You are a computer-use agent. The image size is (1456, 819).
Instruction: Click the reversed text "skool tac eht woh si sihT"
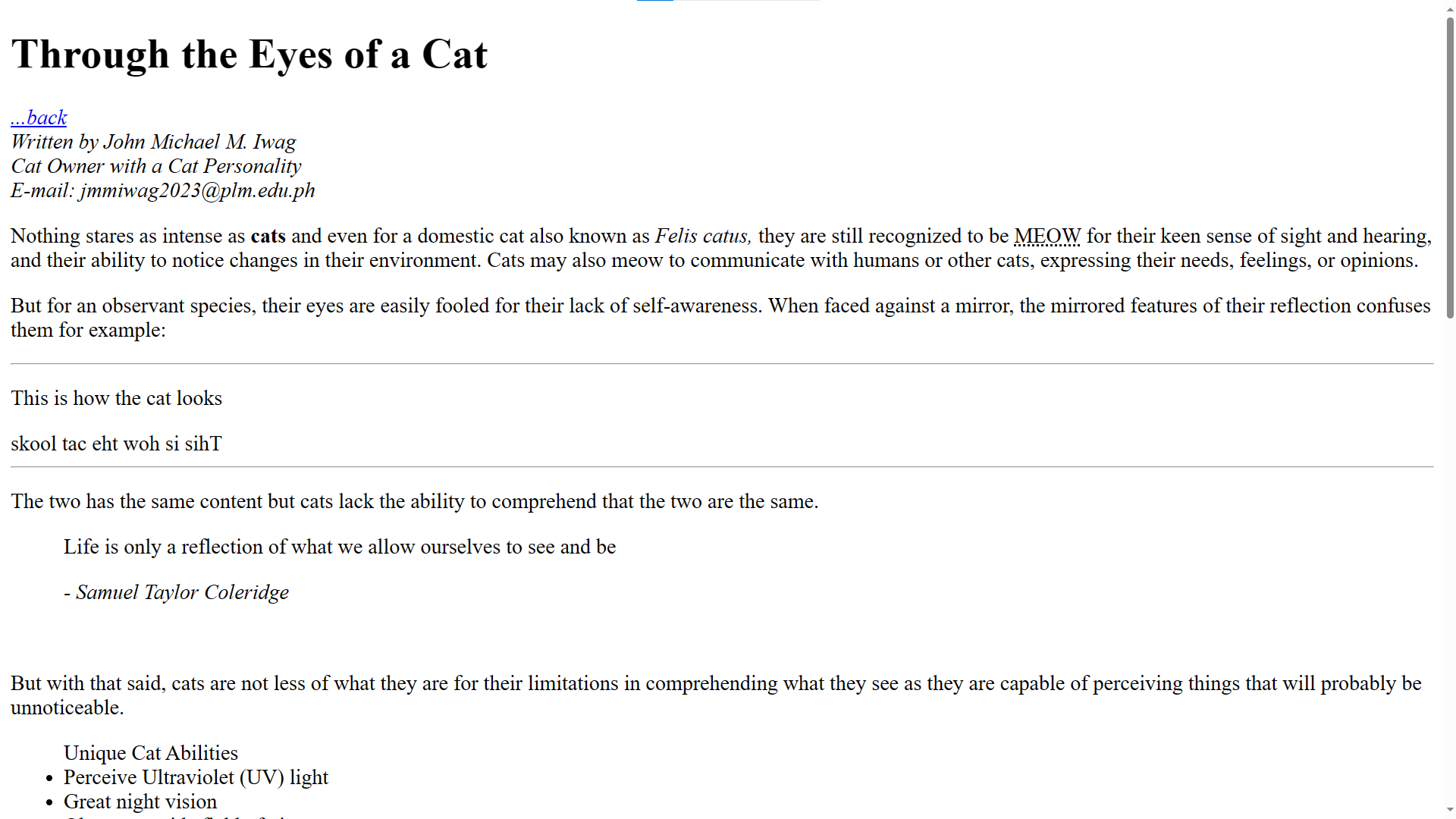click(x=116, y=444)
